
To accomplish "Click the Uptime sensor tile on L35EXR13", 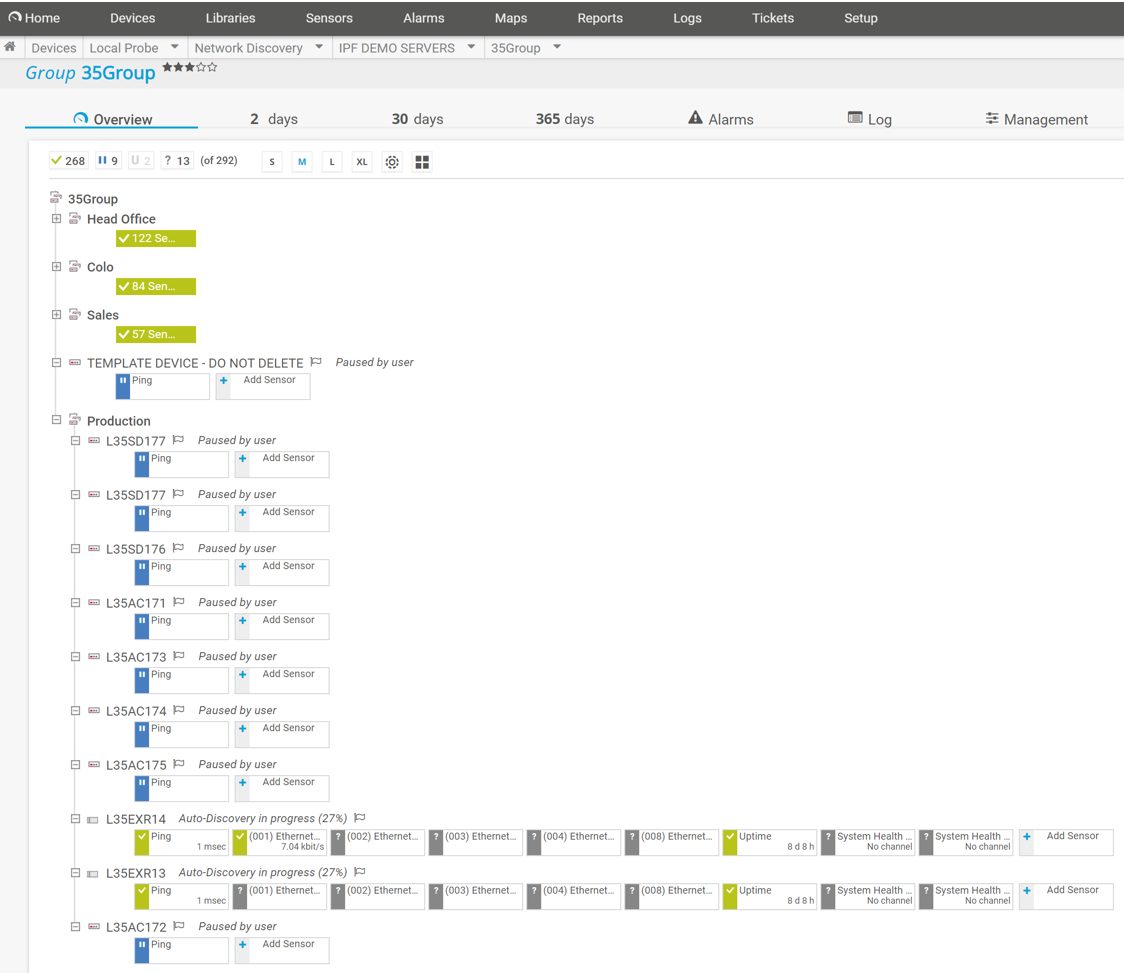I will coord(770,896).
